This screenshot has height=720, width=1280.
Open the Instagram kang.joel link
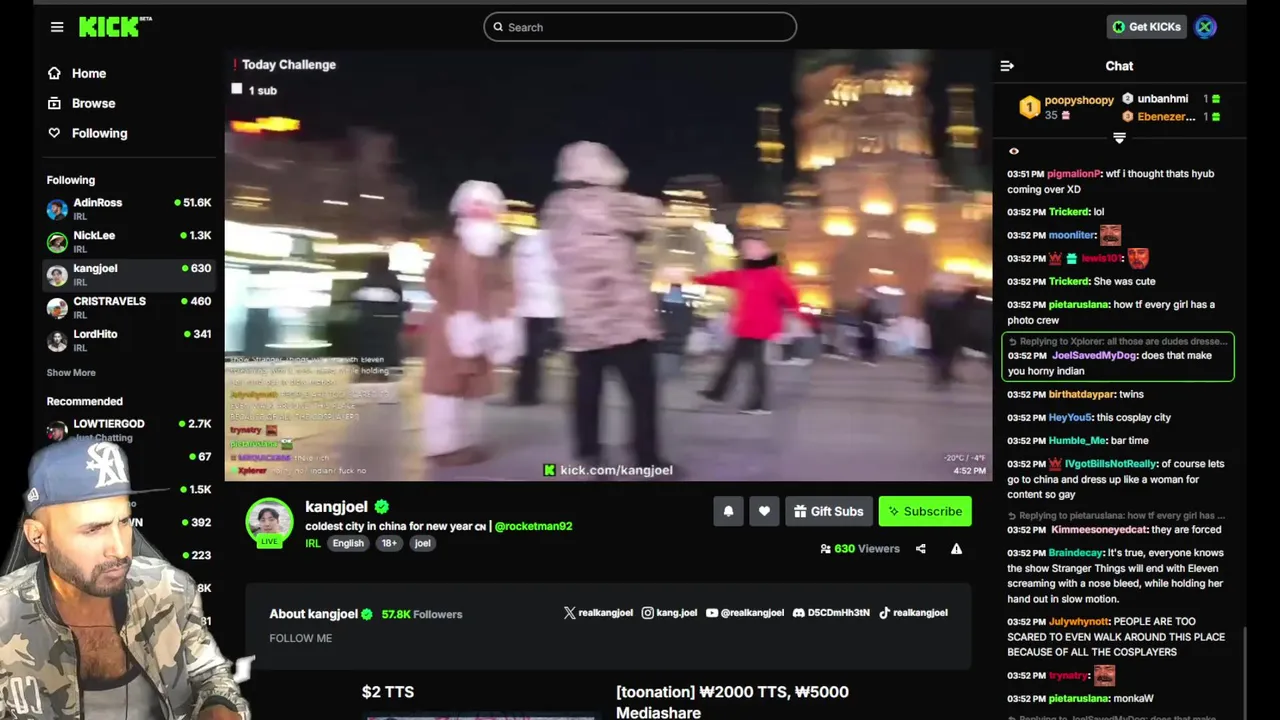669,613
